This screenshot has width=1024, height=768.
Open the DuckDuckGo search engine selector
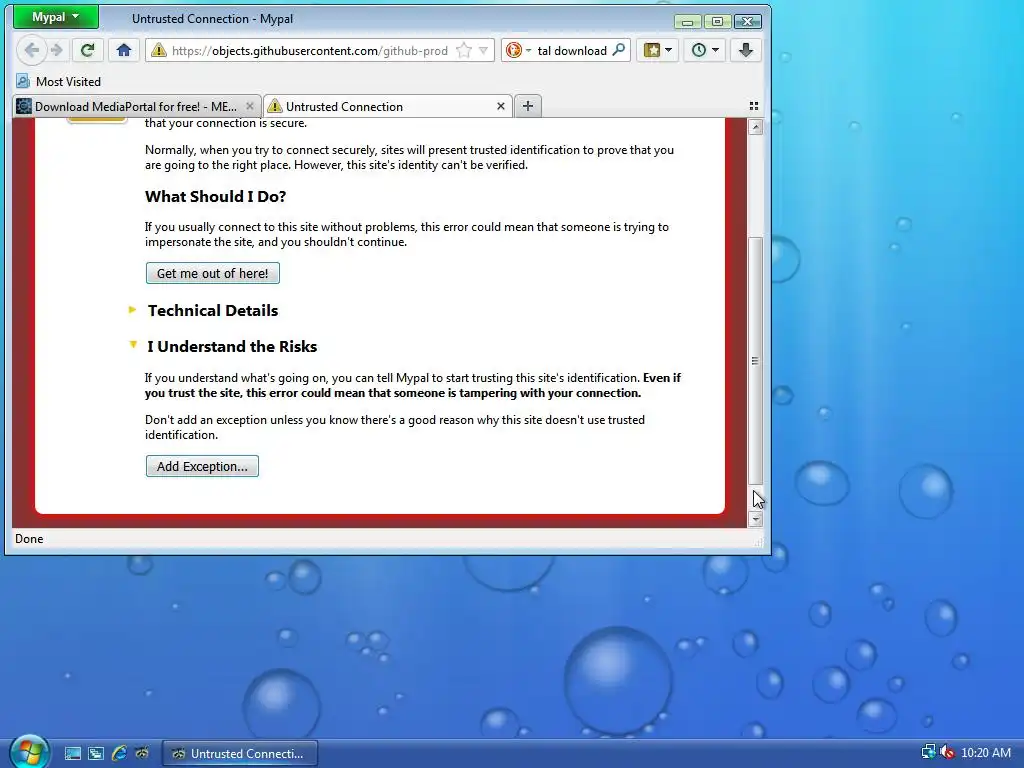tap(519, 50)
